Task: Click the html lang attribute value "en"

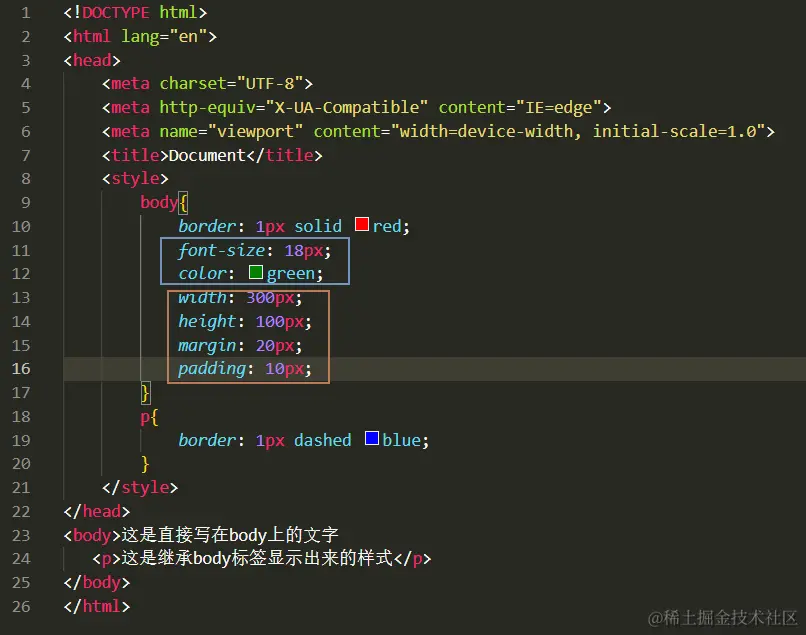Action: (185, 36)
